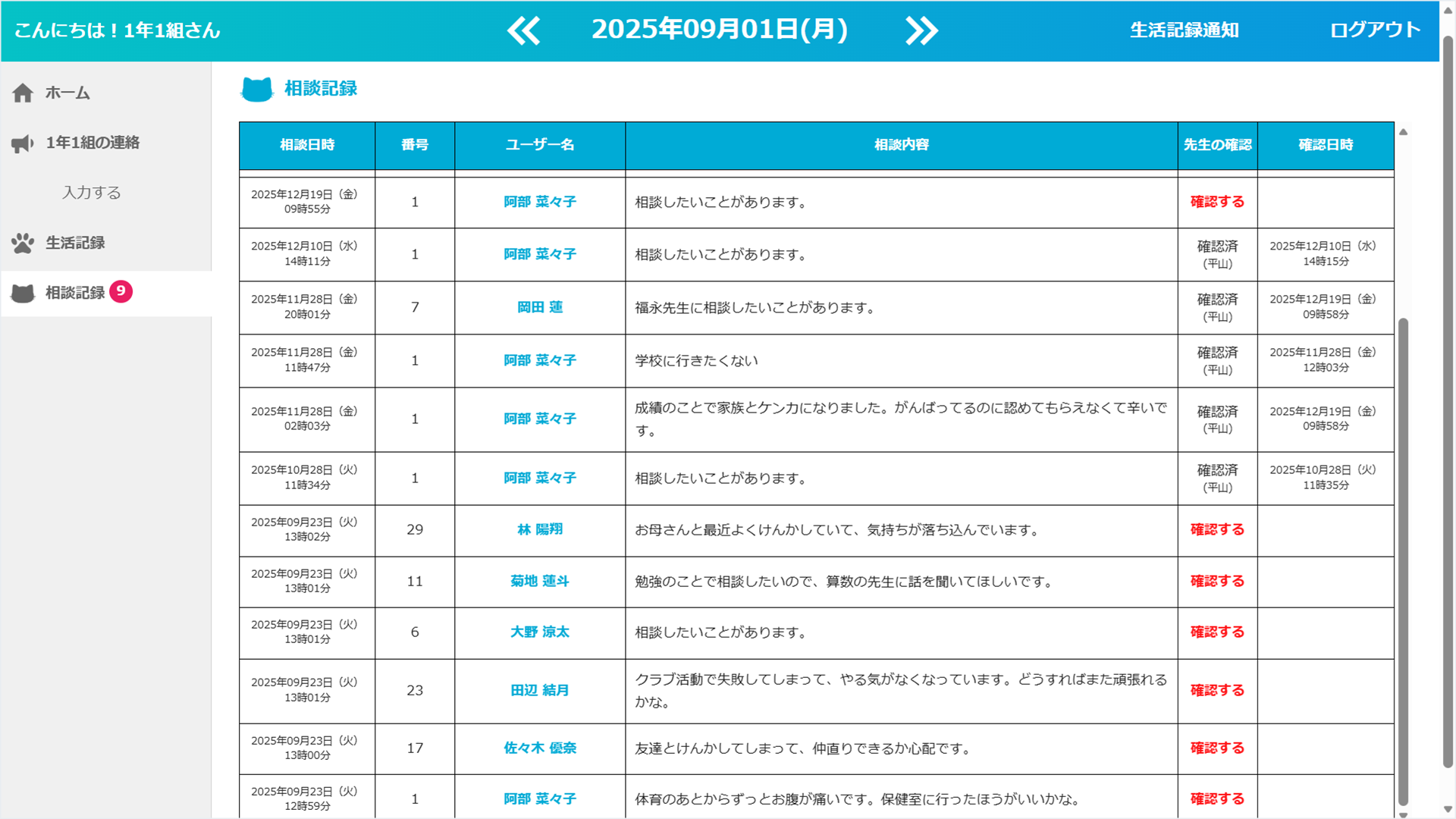Open 生活記録通知 in the header
The image size is (1456, 819).
pos(1184,30)
